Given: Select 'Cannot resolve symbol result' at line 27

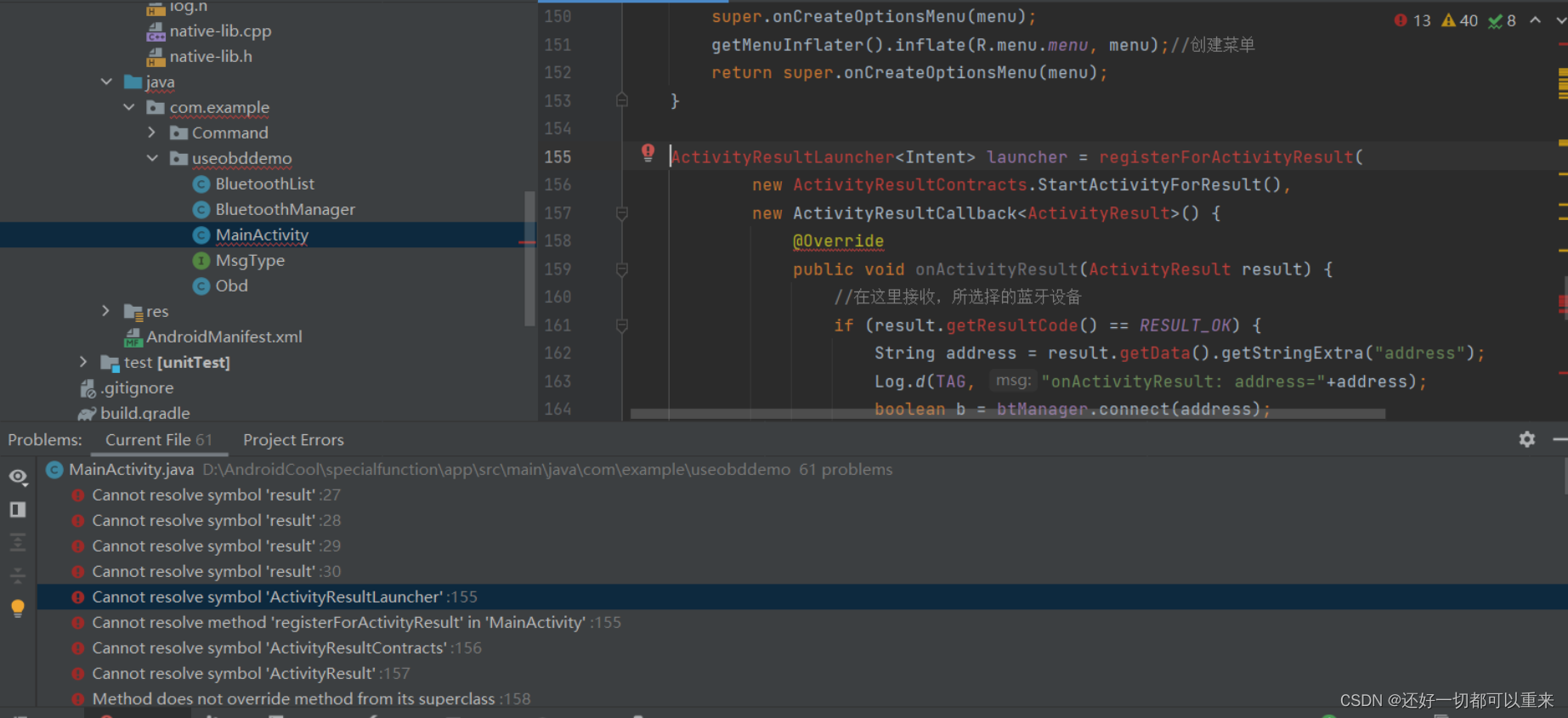Looking at the screenshot, I should (801, 495).
